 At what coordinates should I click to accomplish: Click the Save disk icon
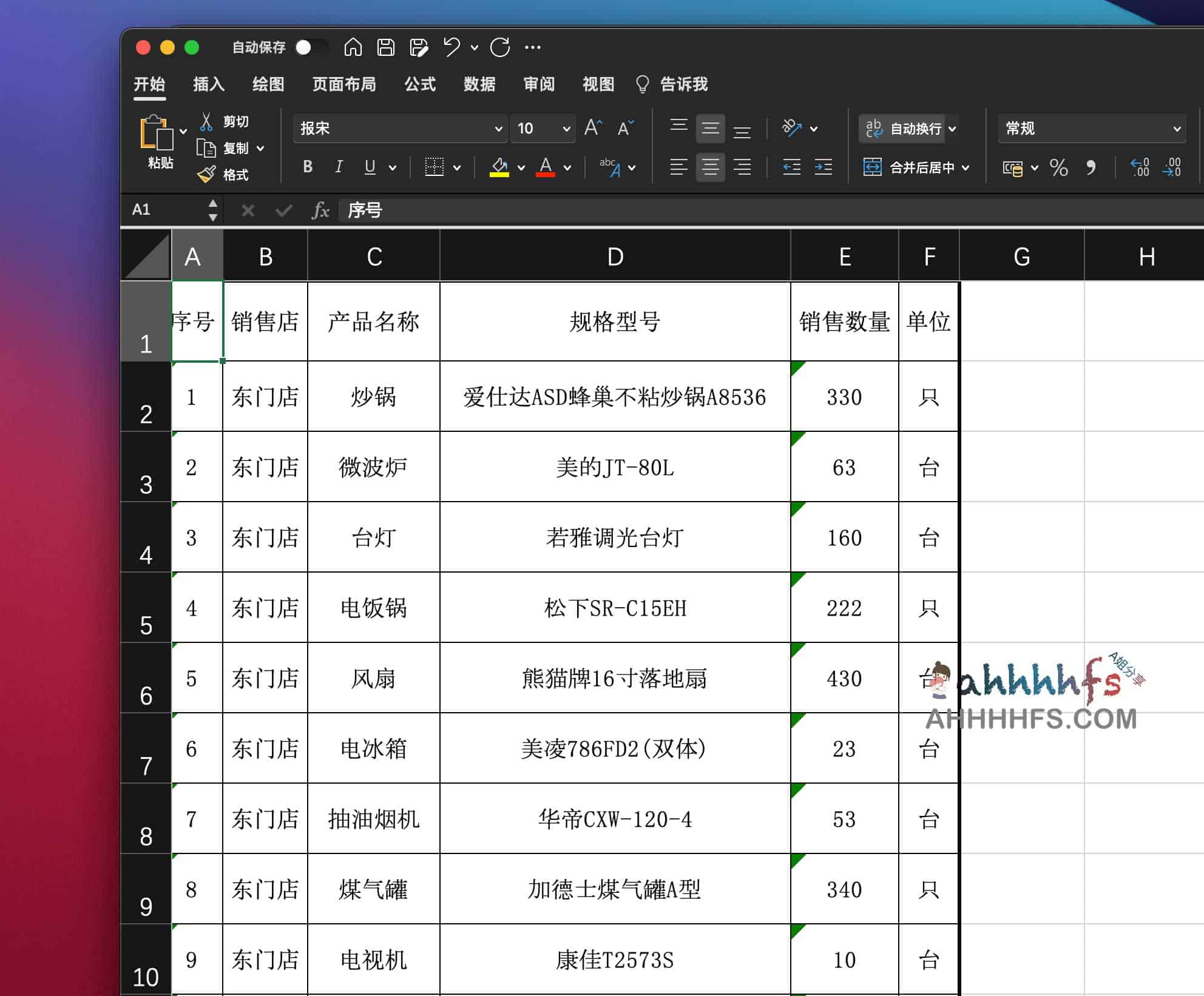click(387, 47)
